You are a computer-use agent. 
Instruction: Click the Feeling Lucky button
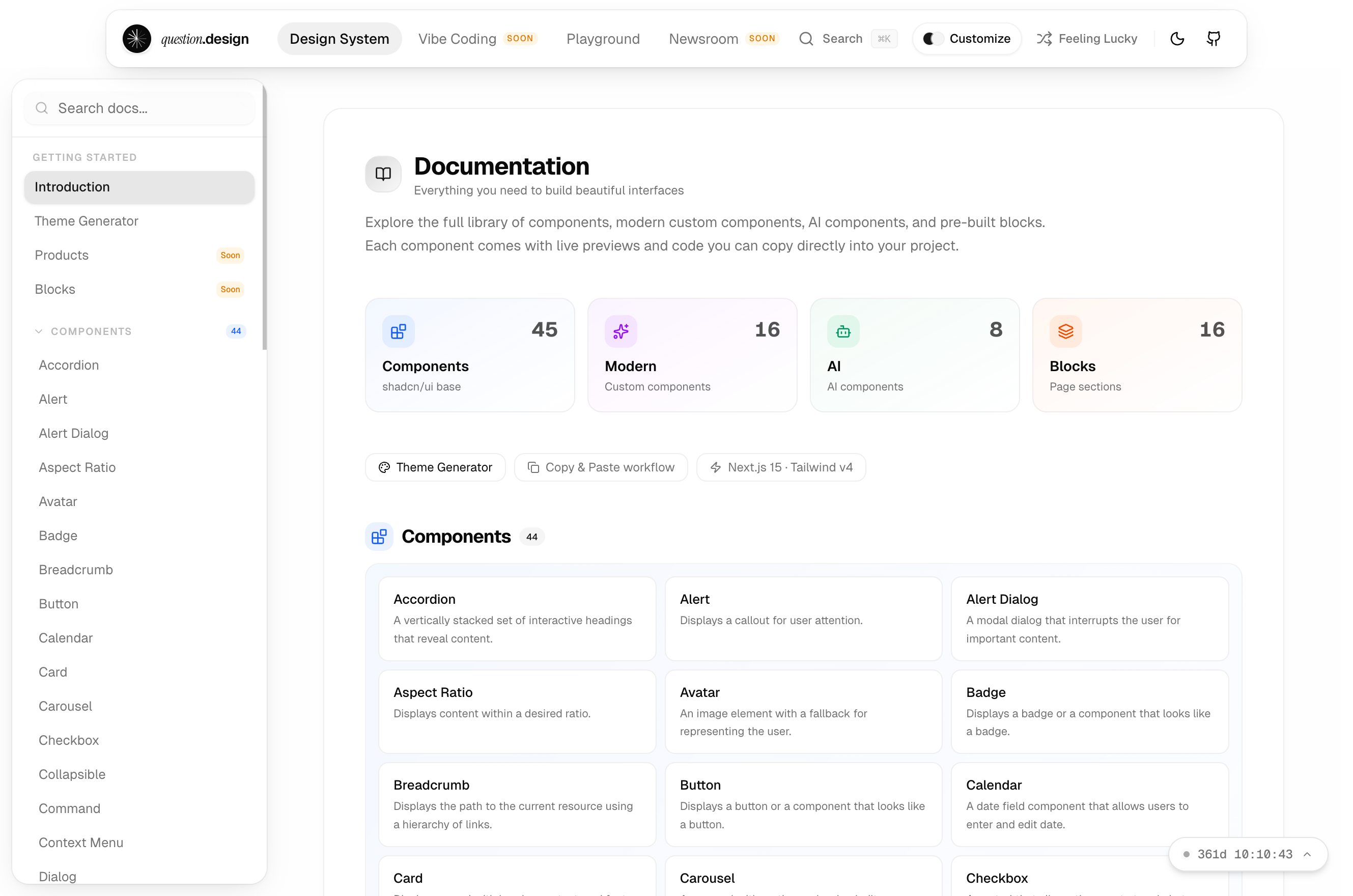pyautogui.click(x=1087, y=39)
